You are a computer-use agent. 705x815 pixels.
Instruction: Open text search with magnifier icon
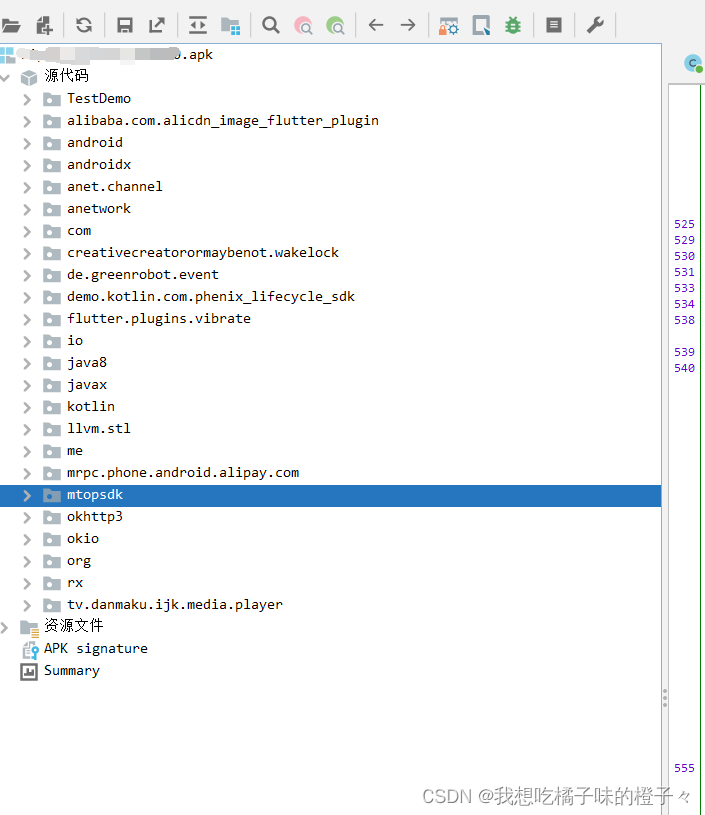pos(271,25)
